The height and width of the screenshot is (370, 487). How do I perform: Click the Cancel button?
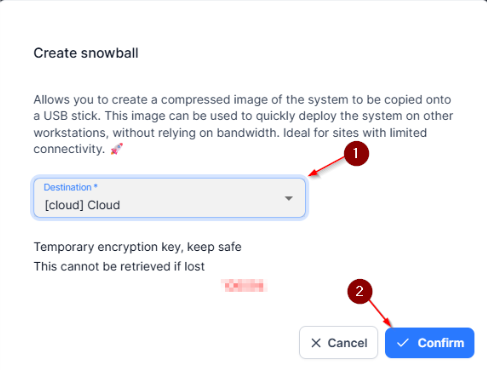pos(338,343)
